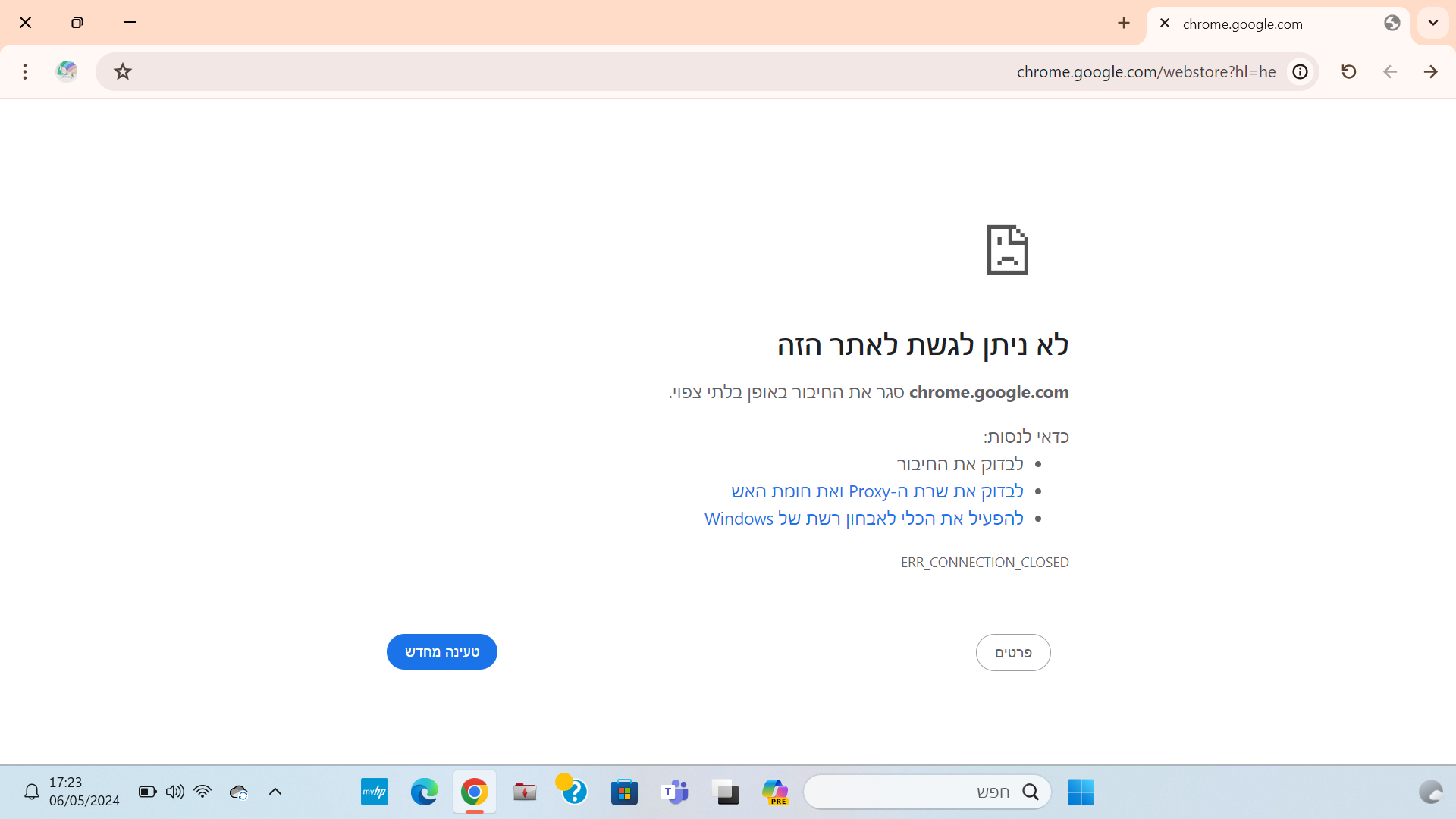Image resolution: width=1456 pixels, height=819 pixels.
Task: Click the volume icon in the system tray
Action: (174, 792)
